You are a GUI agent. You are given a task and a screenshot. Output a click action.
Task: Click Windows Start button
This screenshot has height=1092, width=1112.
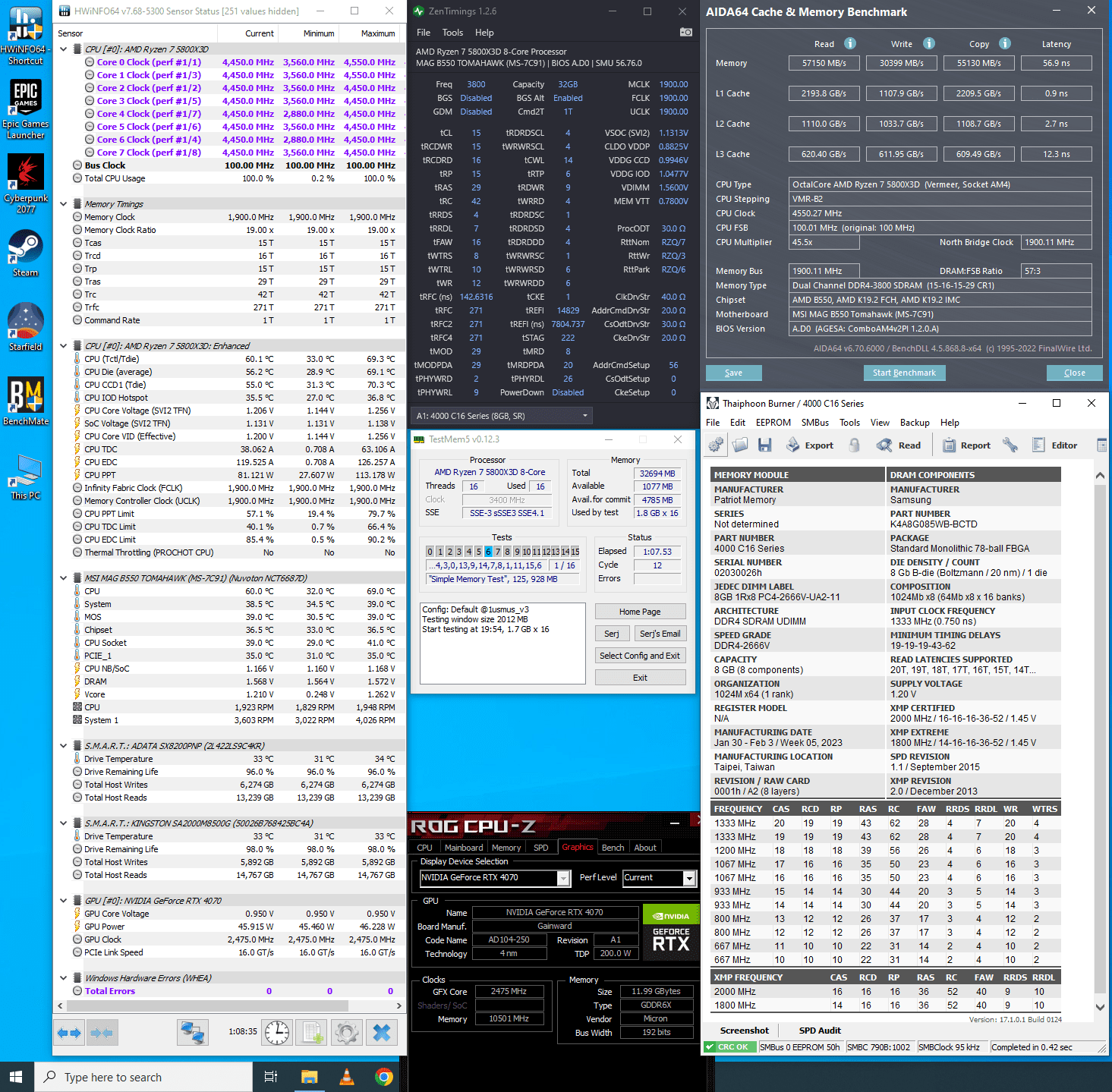pos(16,1077)
